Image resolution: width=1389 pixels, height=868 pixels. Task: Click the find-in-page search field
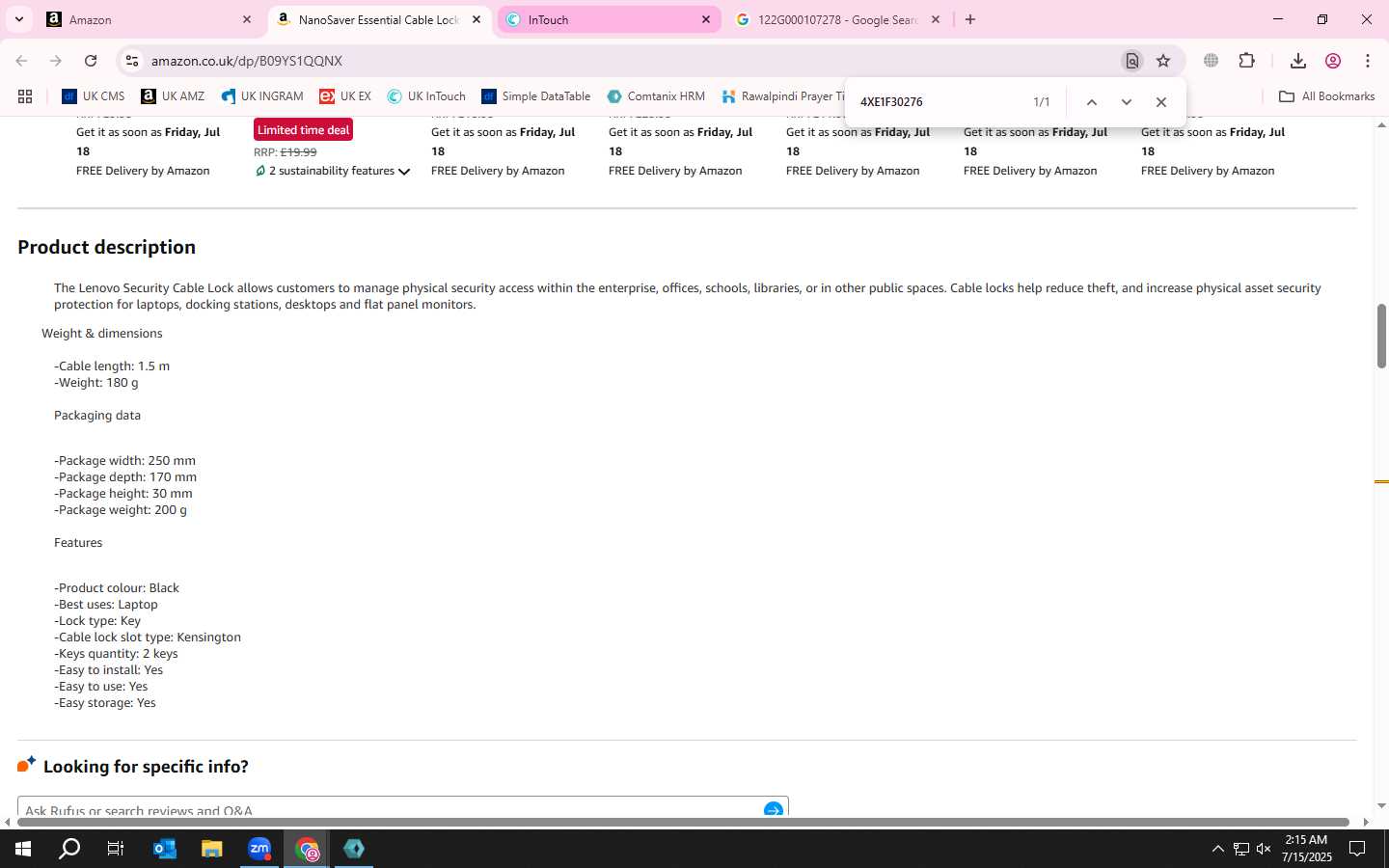coord(940,102)
